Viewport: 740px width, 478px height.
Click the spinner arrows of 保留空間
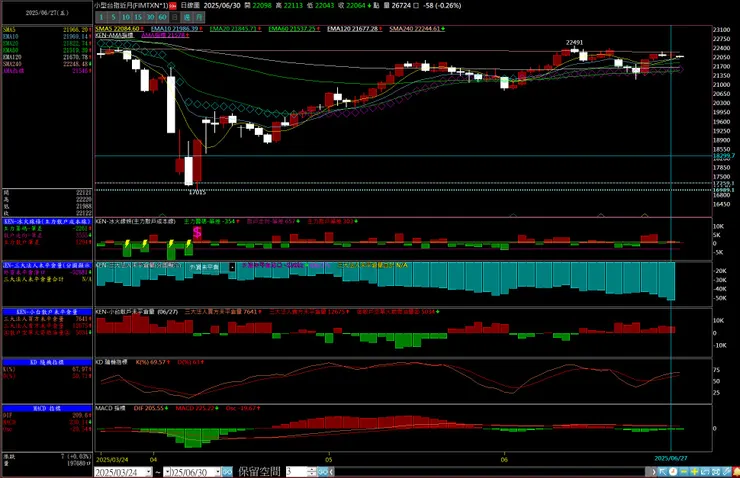pyautogui.click(x=311, y=471)
